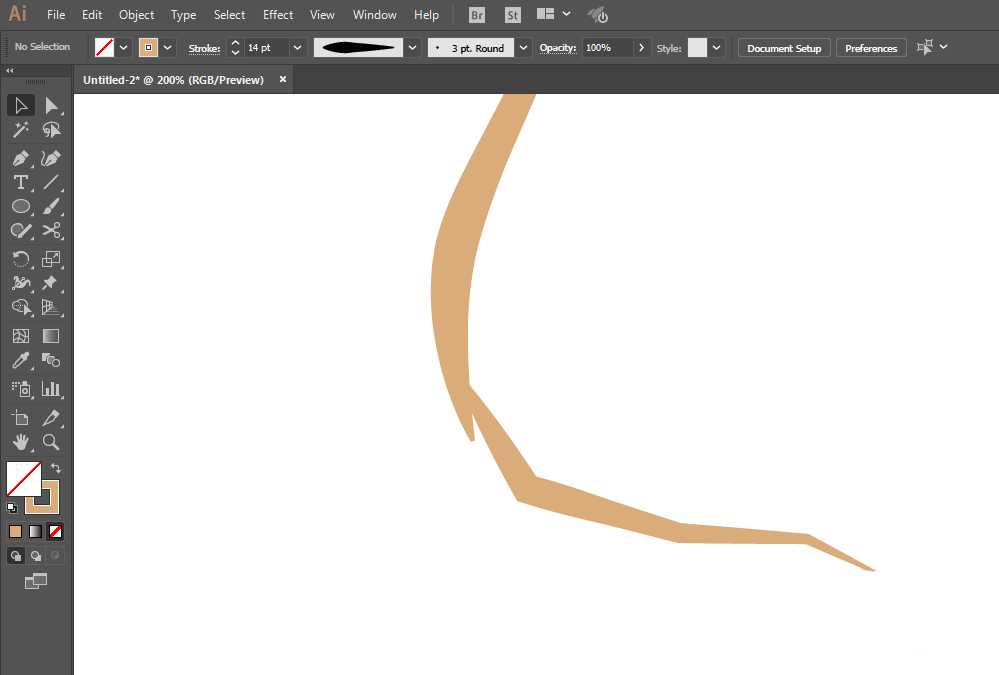Viewport: 999px width, 675px height.
Task: Open the variable width profile dropdown
Action: coord(412,48)
